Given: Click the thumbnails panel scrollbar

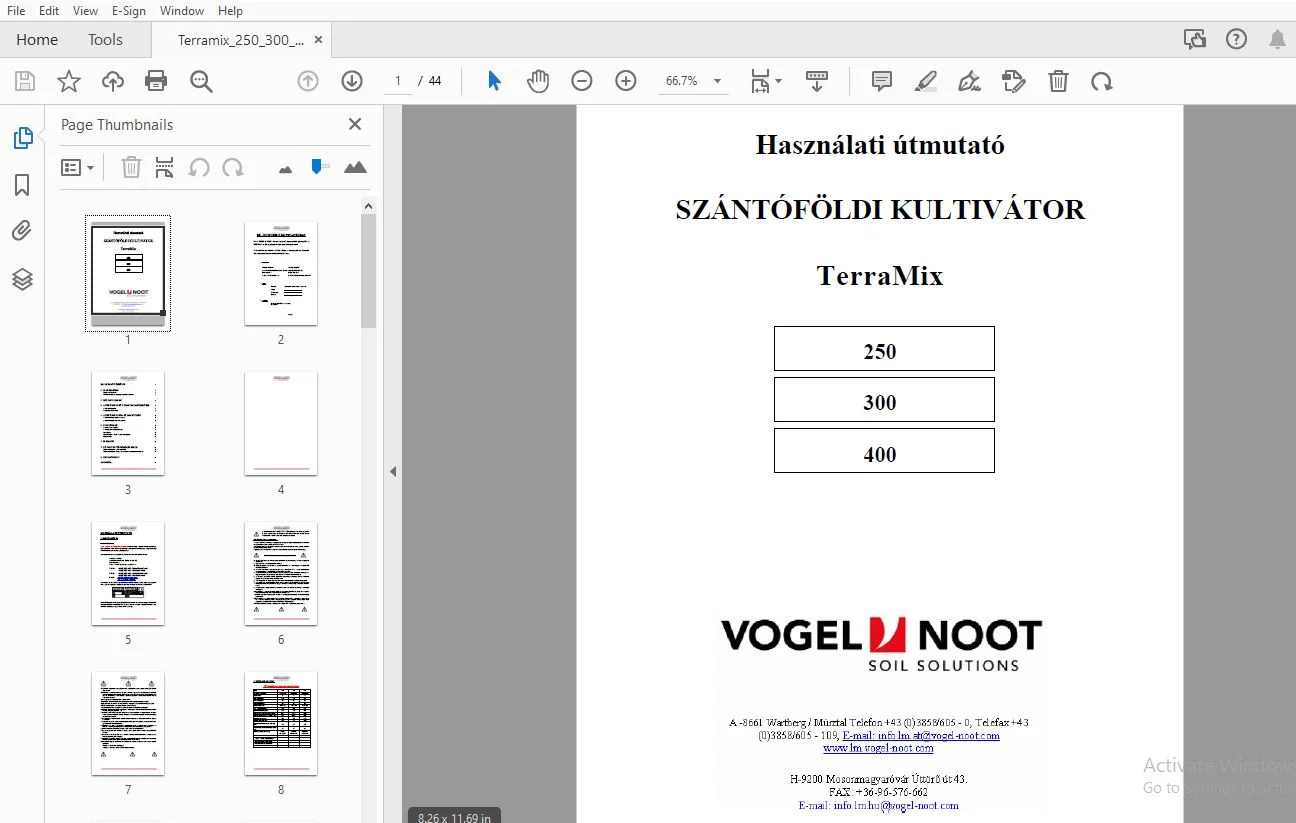Looking at the screenshot, I should 368,270.
